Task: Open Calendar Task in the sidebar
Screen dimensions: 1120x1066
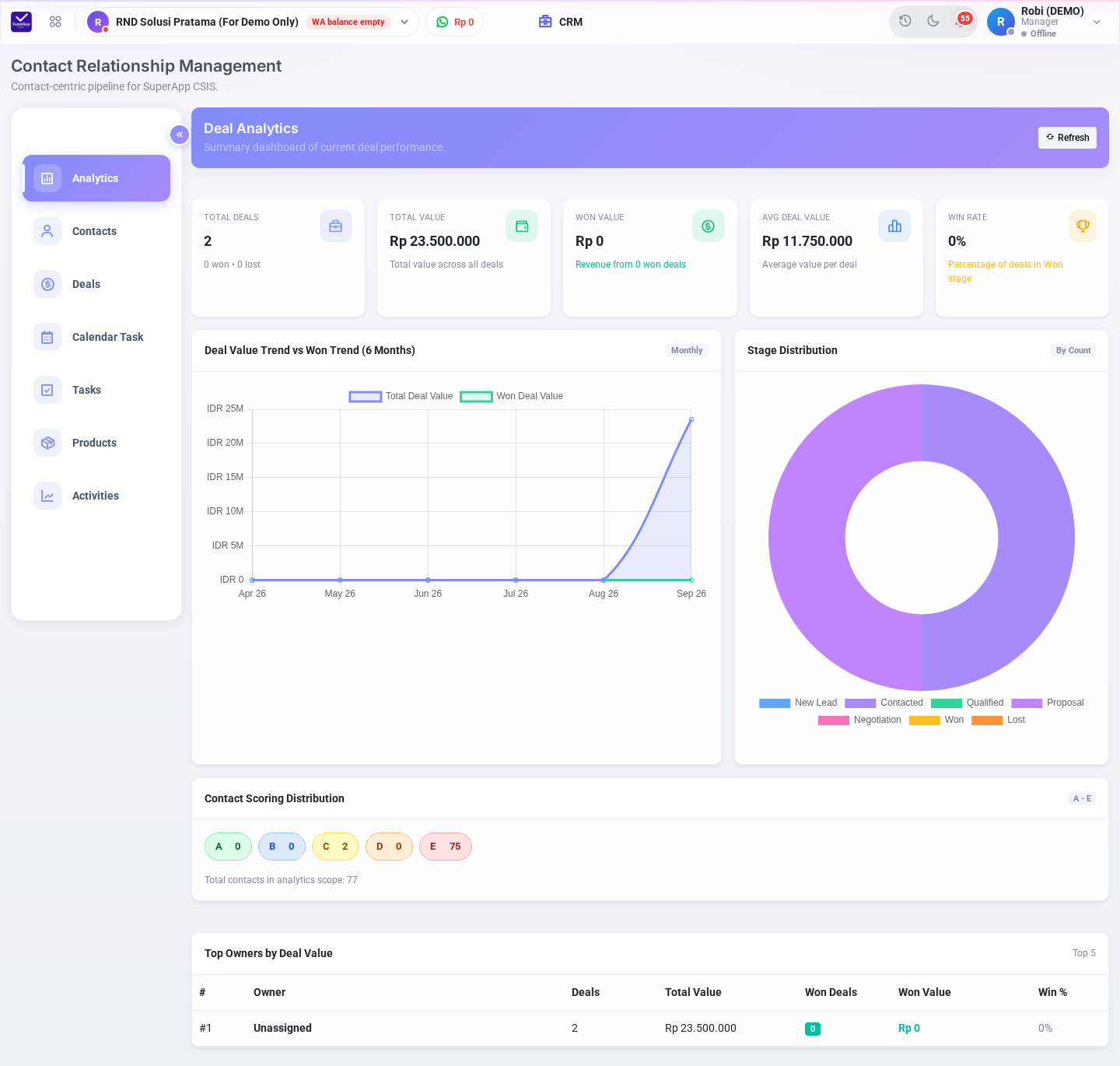Action: 96,337
